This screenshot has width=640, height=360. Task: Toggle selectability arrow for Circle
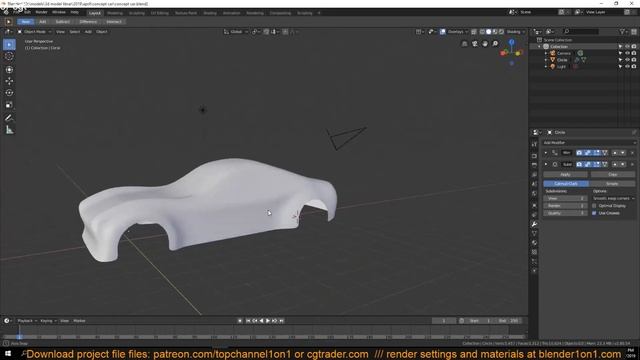click(620, 60)
